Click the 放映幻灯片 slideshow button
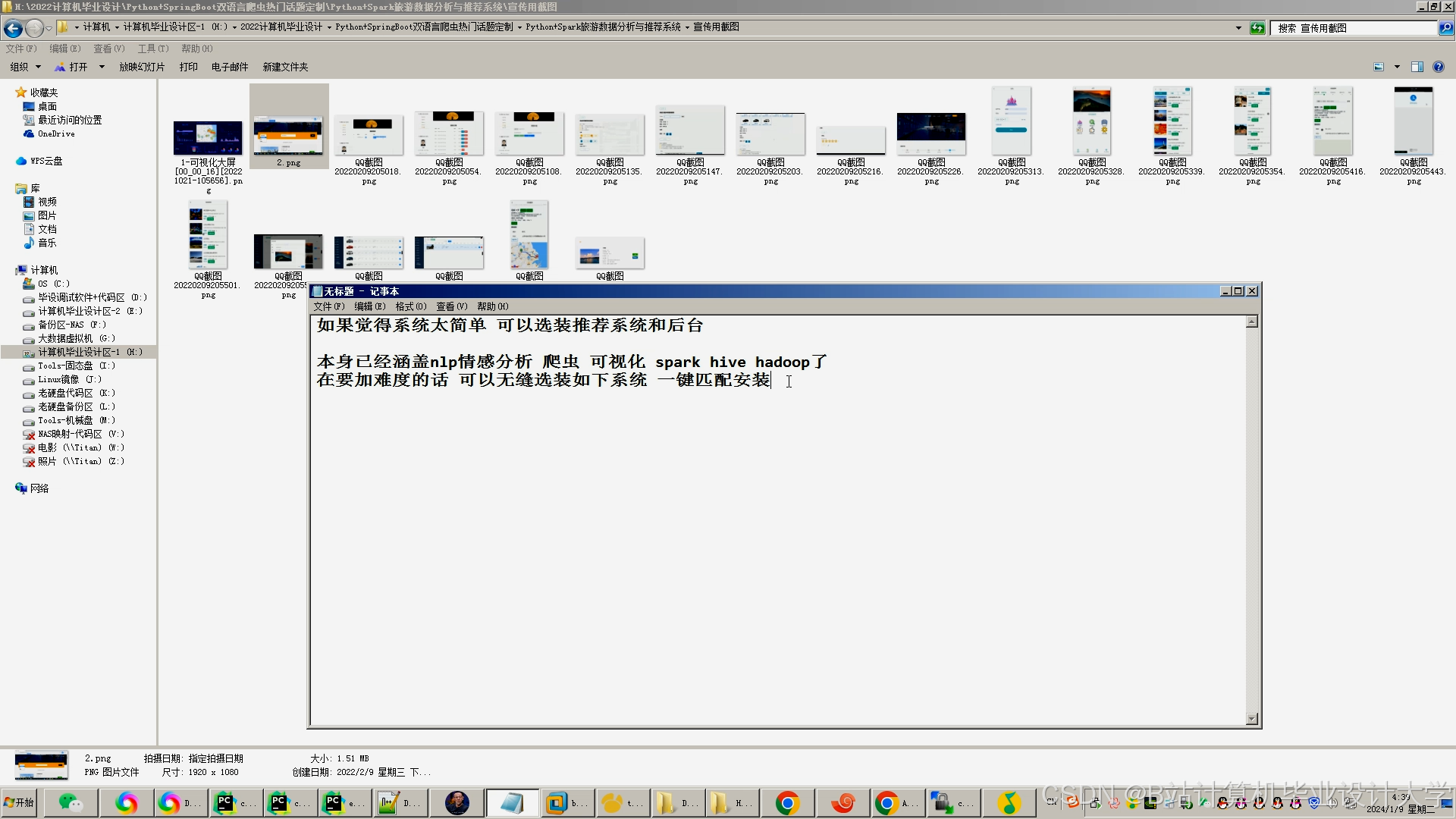1456x819 pixels. point(142,67)
